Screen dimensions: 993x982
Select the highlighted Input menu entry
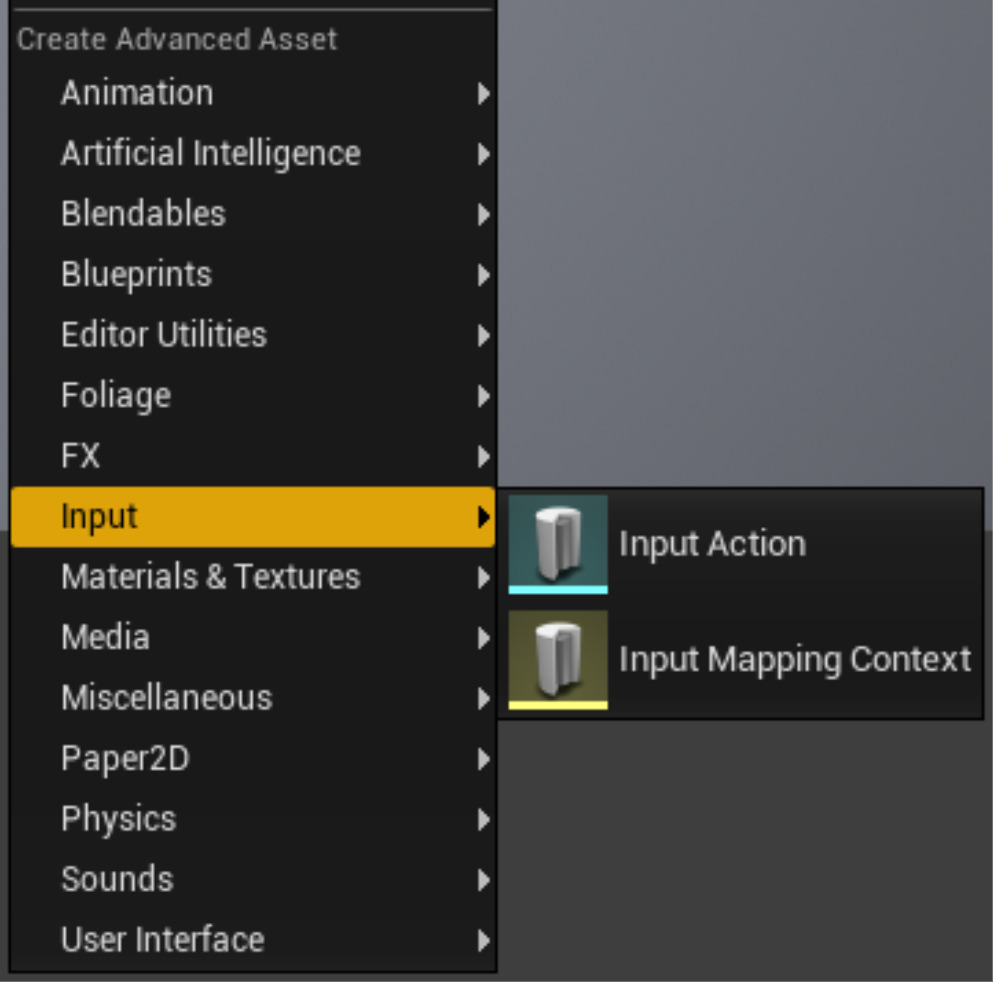[253, 517]
